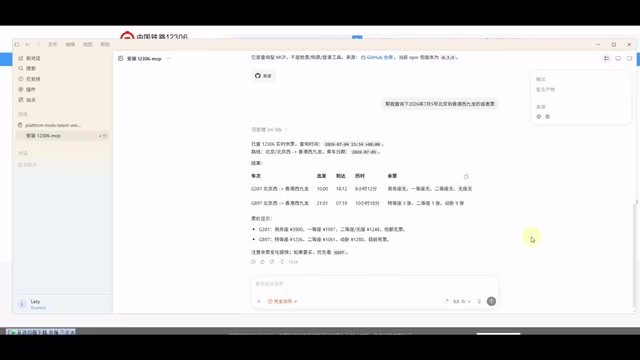This screenshot has height=360, width=640.
Task: Click the GitHub 来源 source chip
Action: [263, 76]
